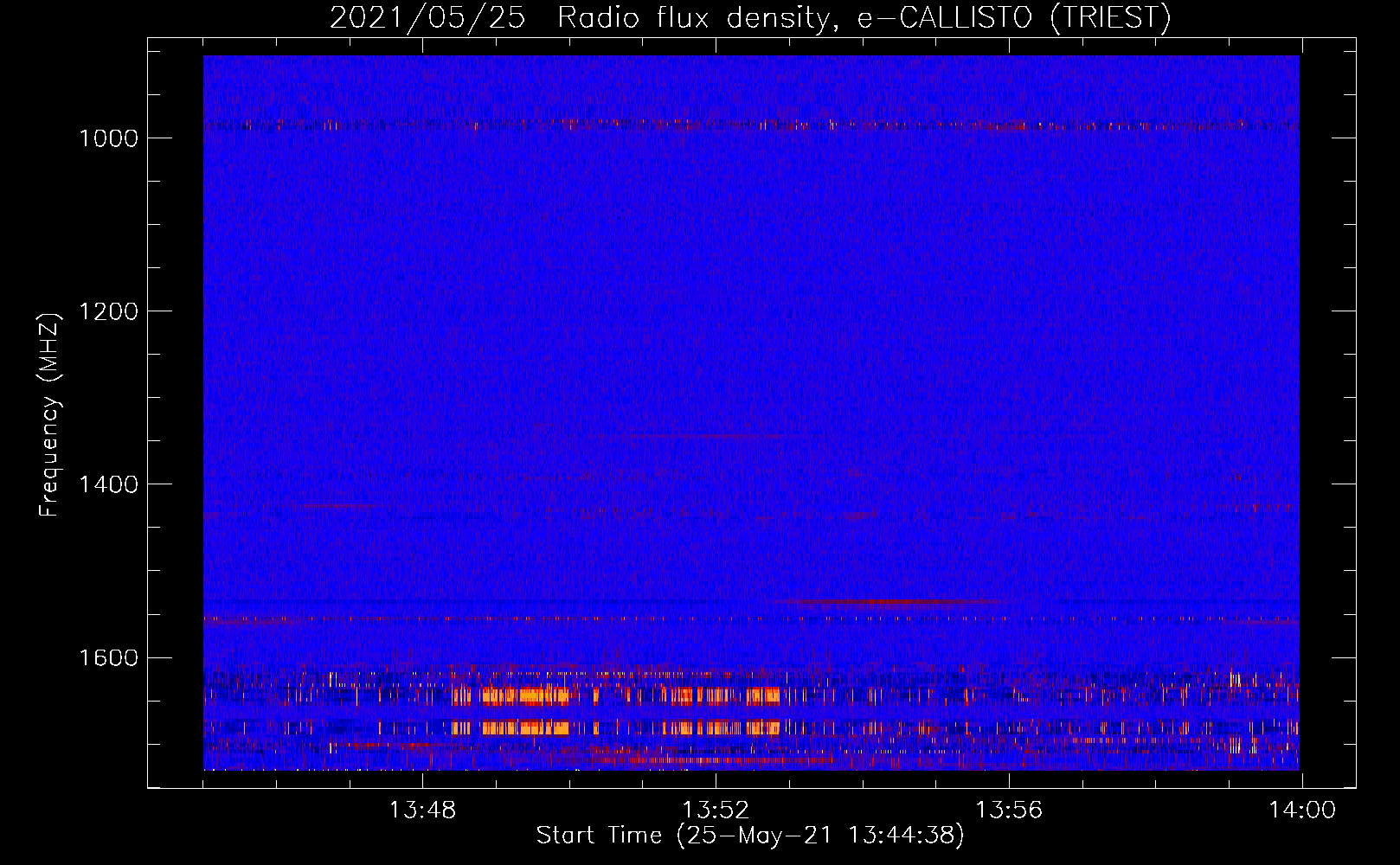This screenshot has width=1400, height=865.
Task: Click the 'Frequency (MHZ)' axis label
Action: (50, 415)
